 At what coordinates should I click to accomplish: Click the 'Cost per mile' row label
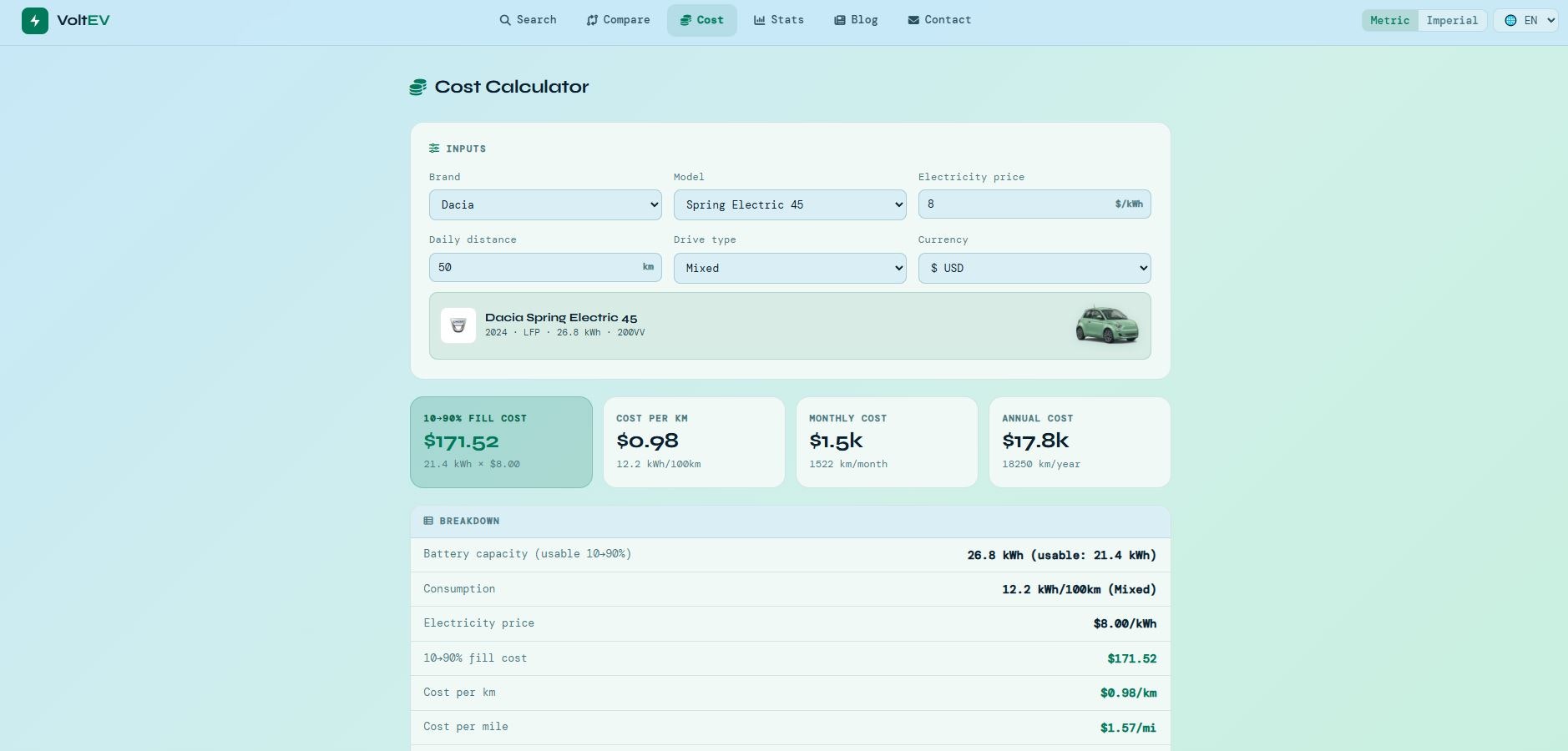[x=466, y=727]
